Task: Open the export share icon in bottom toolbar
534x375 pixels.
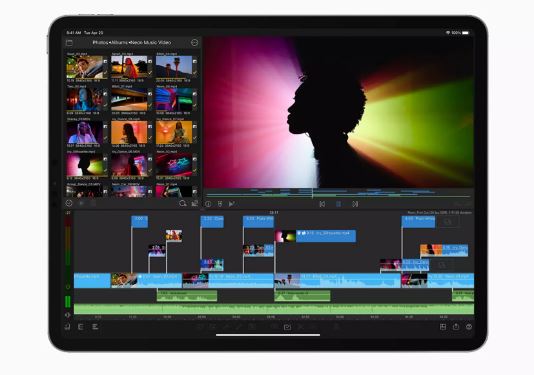Action: point(456,327)
